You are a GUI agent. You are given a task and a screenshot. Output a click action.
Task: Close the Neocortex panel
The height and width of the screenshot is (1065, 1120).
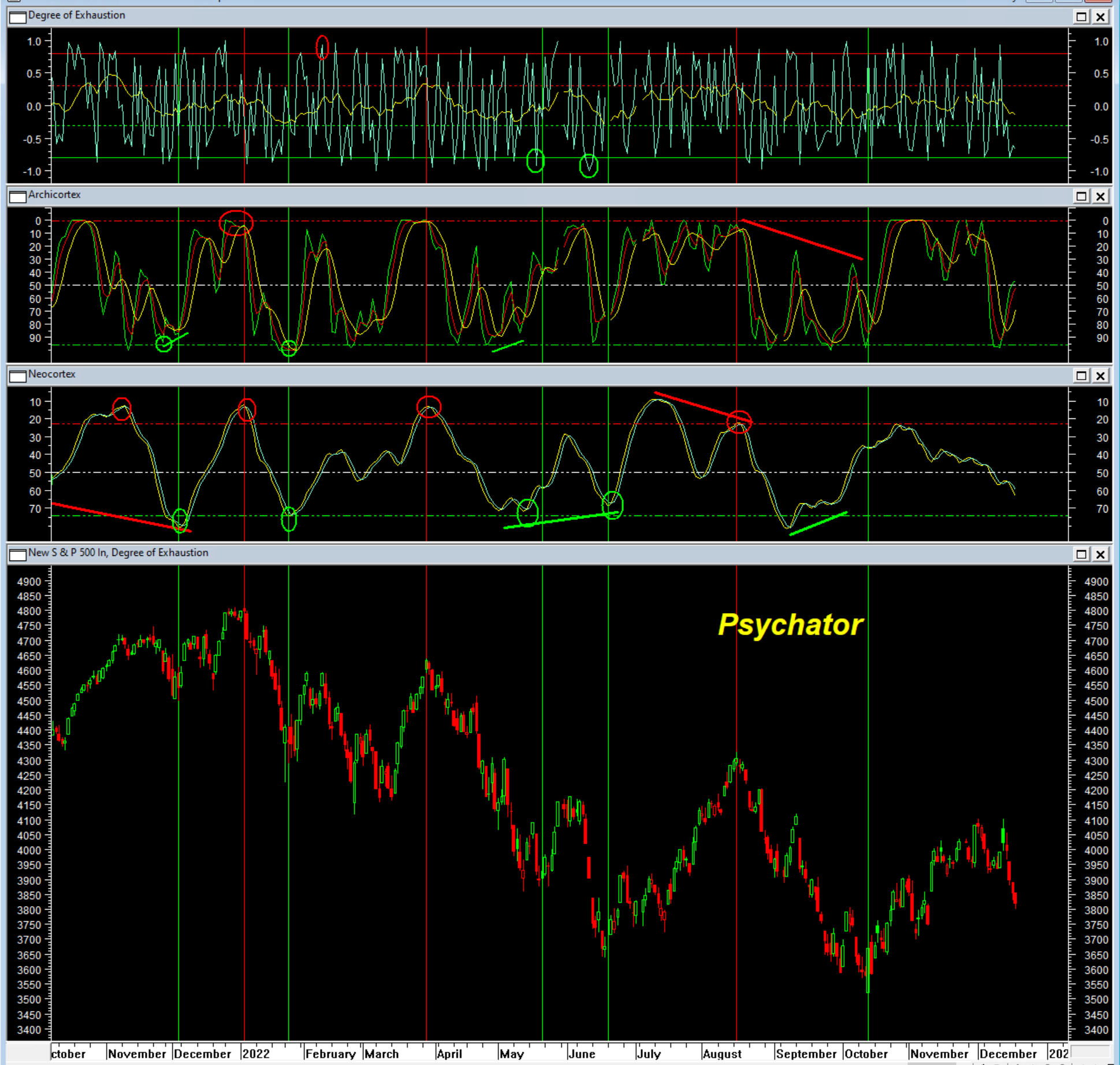coord(1101,376)
